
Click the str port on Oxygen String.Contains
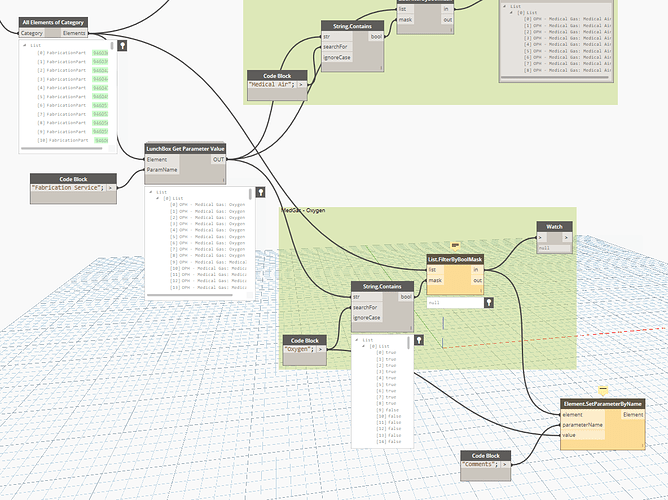pyautogui.click(x=367, y=297)
